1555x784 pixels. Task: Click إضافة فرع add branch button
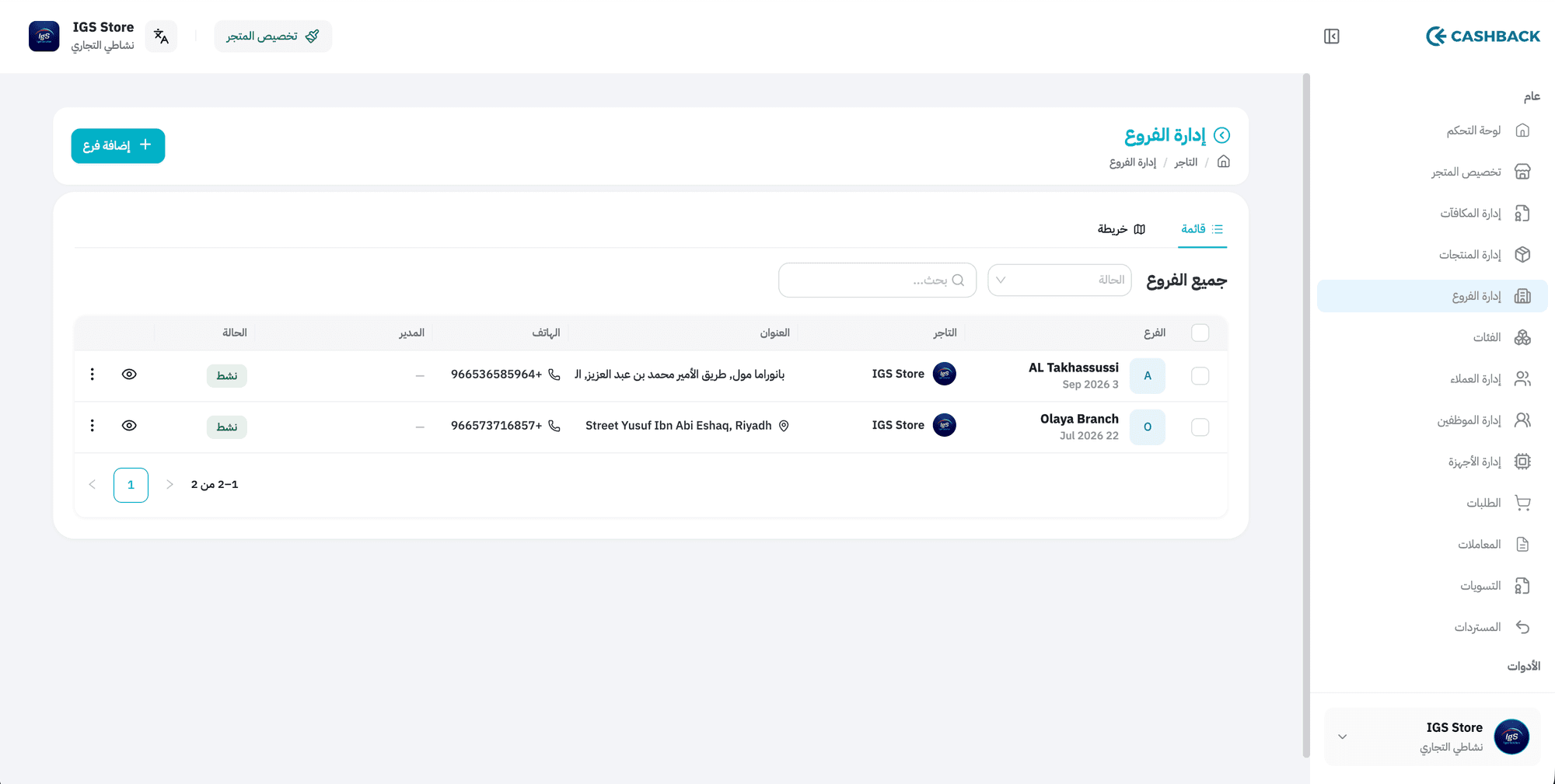(118, 146)
